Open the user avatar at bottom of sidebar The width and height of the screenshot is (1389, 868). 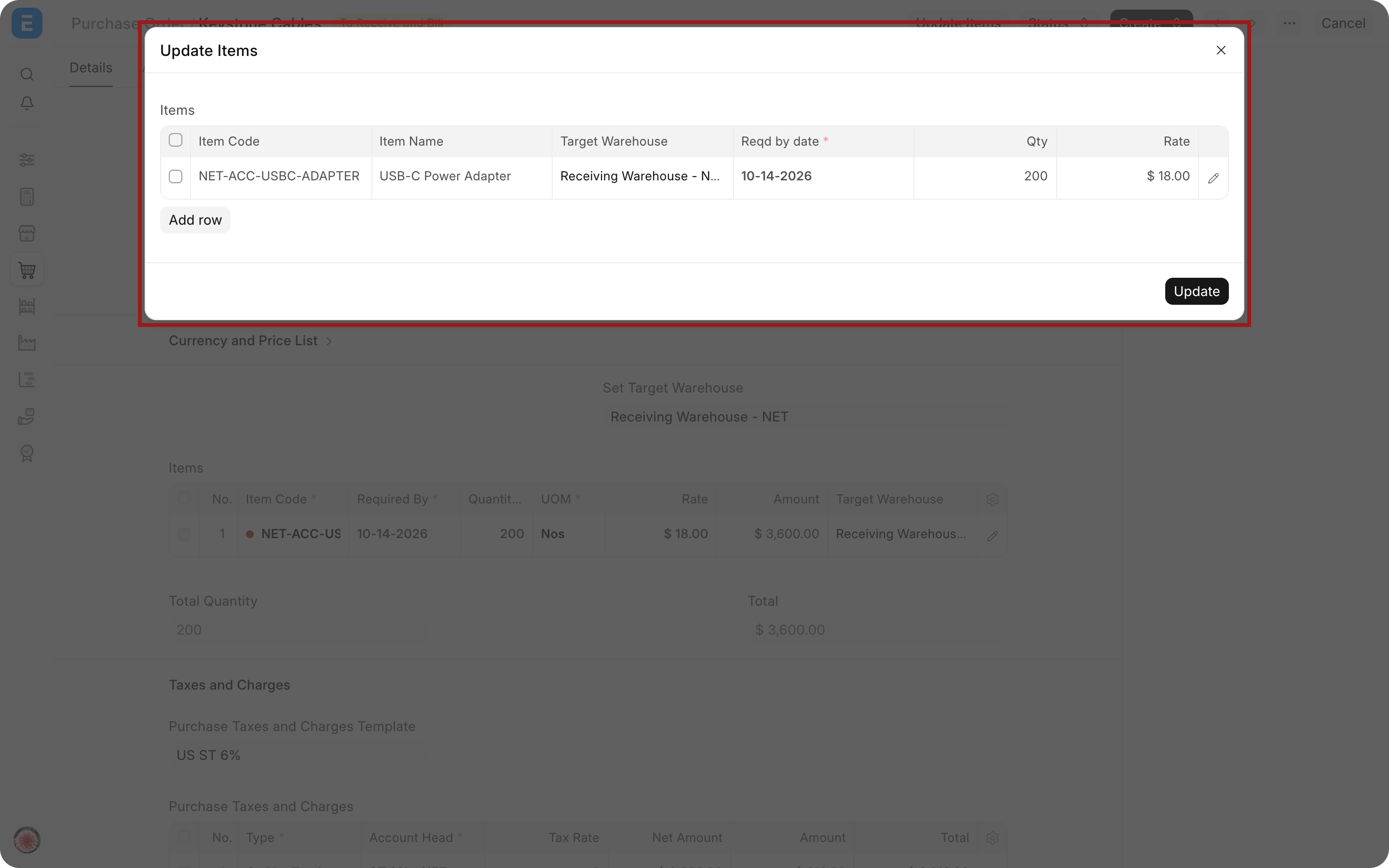[27, 840]
